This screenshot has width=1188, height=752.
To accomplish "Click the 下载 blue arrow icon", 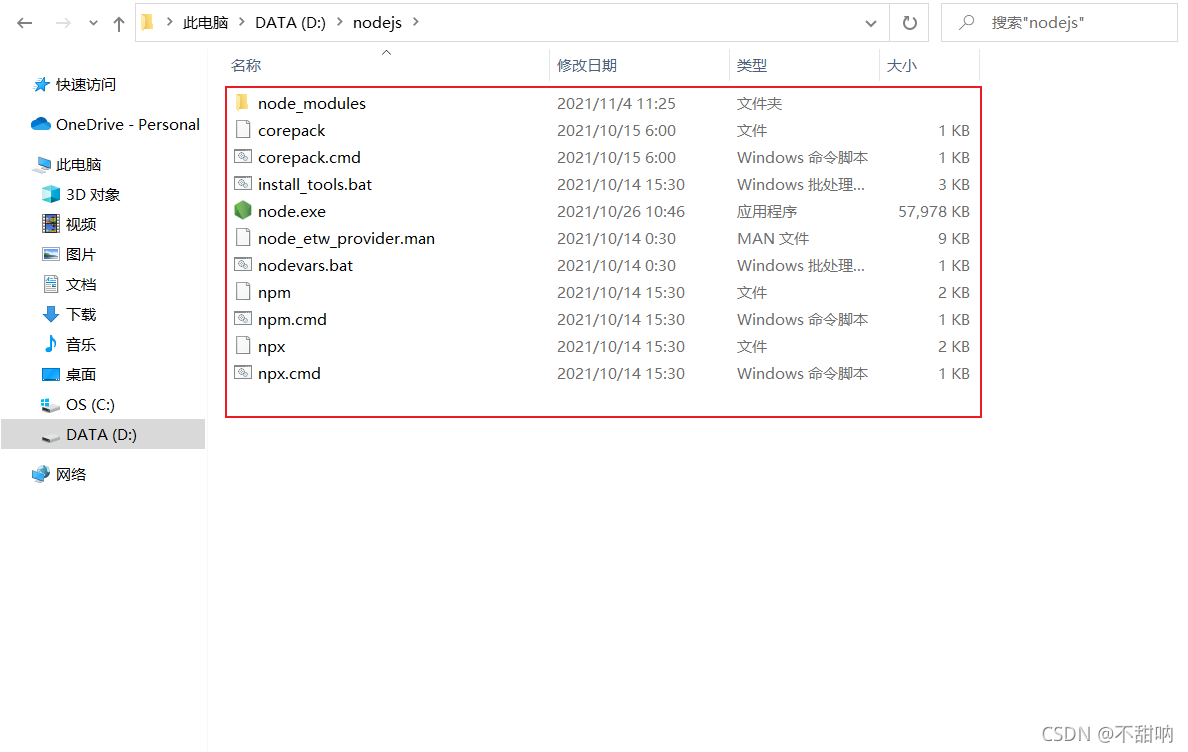I will coord(51,314).
